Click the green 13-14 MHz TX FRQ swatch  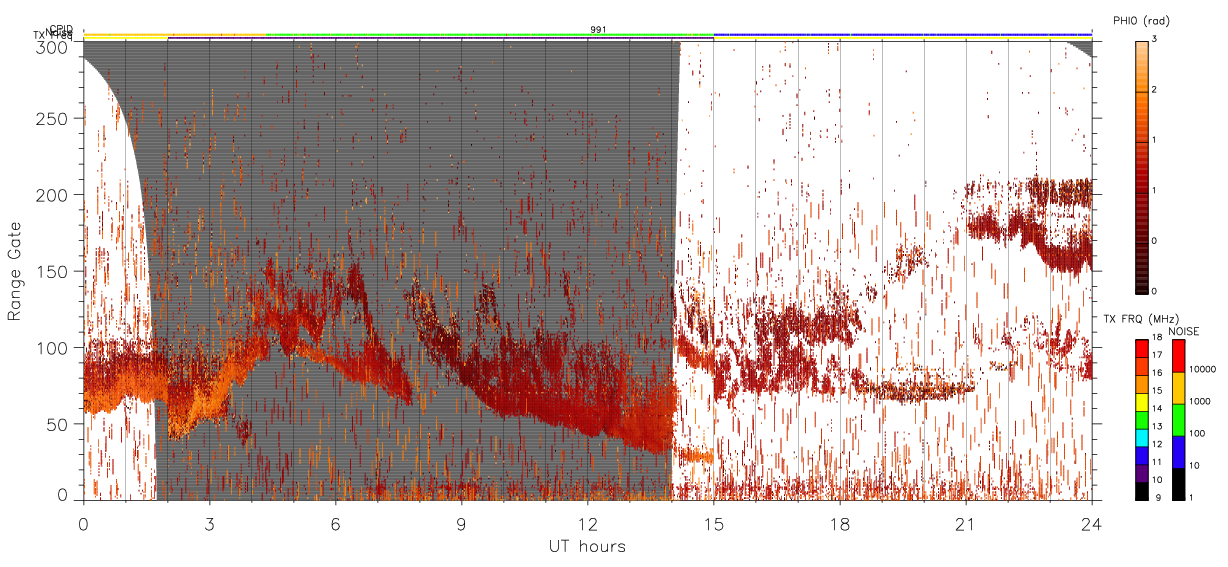tap(1140, 420)
